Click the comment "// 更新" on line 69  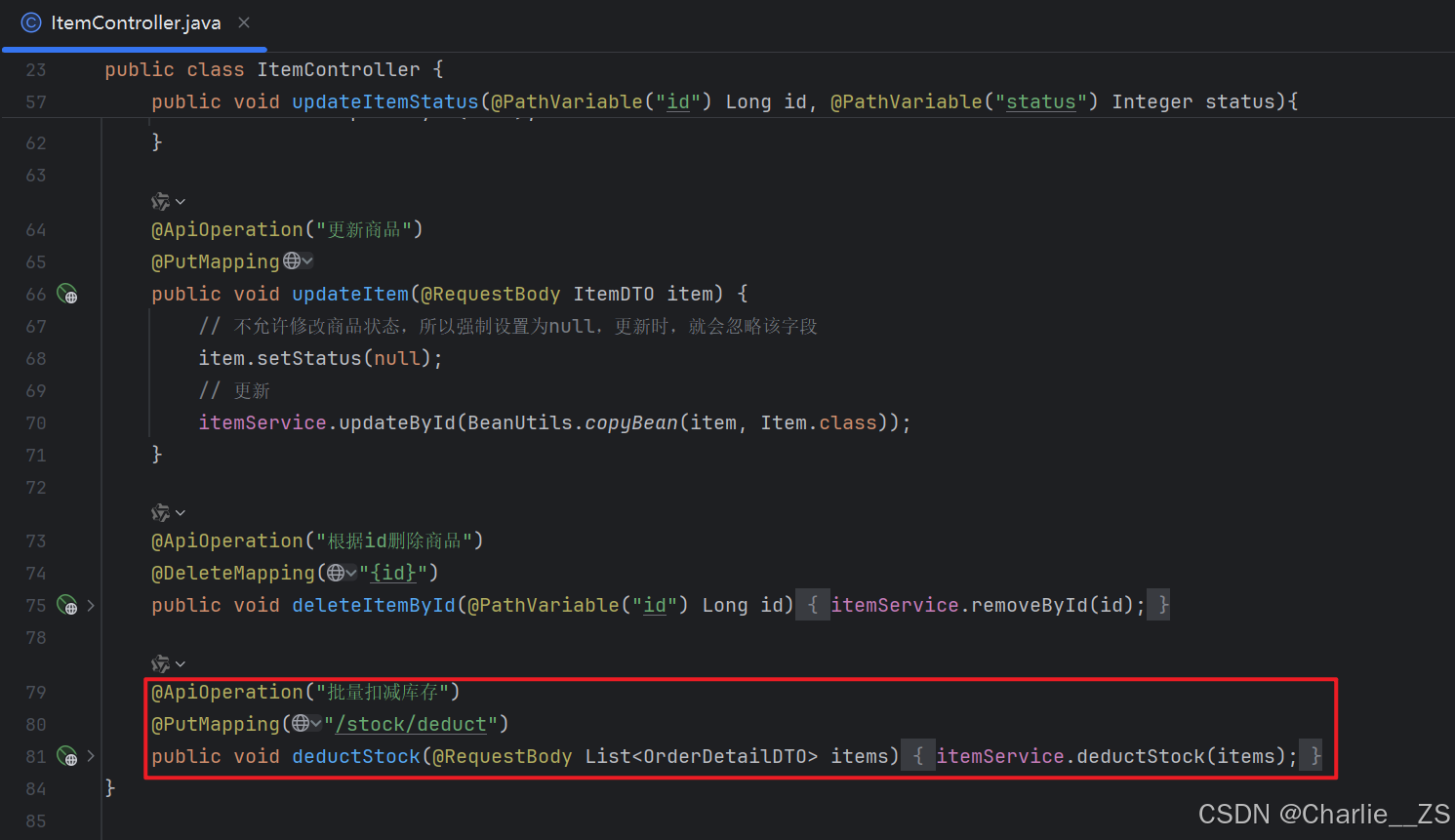coord(234,390)
